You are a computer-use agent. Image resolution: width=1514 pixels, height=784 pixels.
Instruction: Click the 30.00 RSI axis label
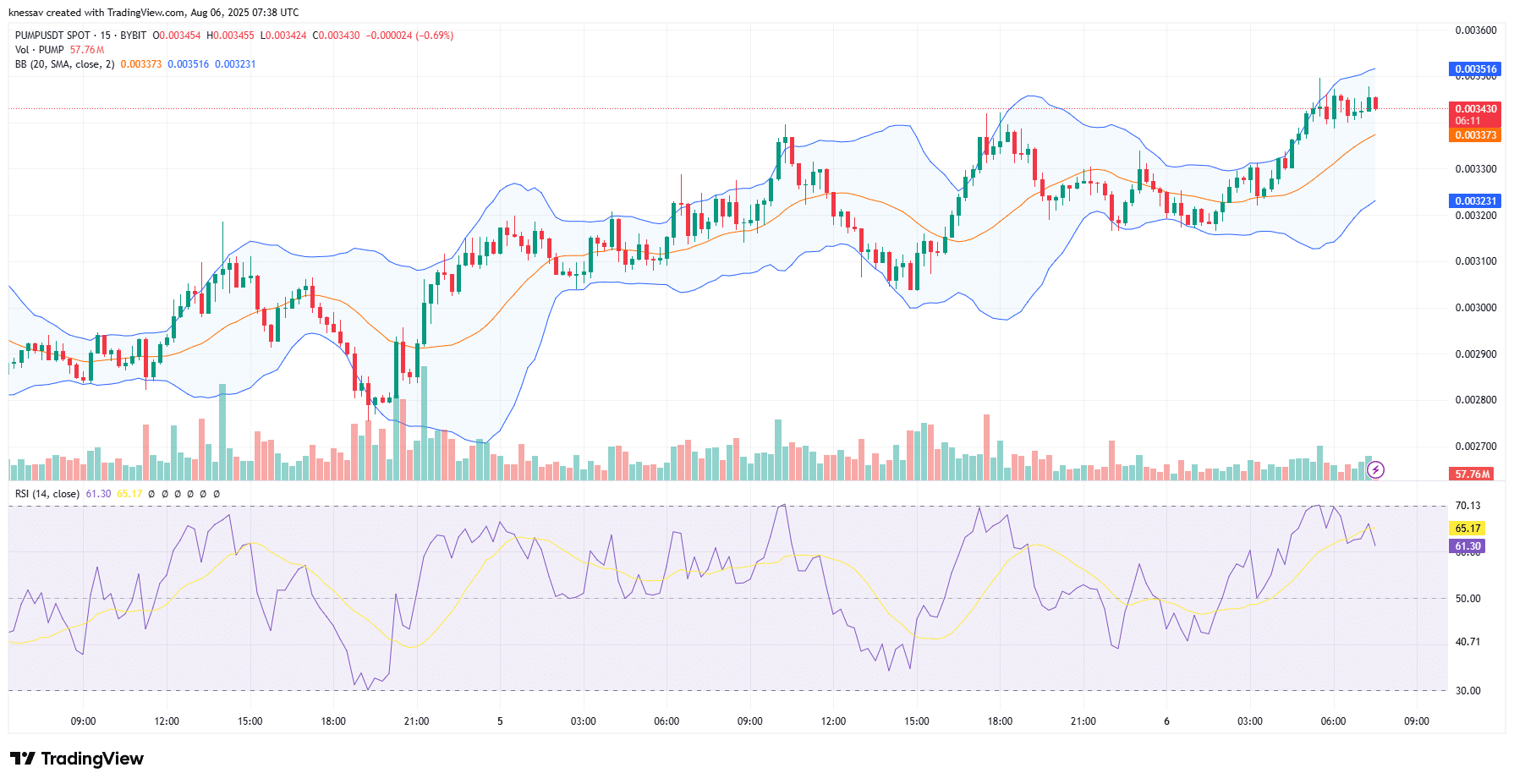click(x=1467, y=691)
